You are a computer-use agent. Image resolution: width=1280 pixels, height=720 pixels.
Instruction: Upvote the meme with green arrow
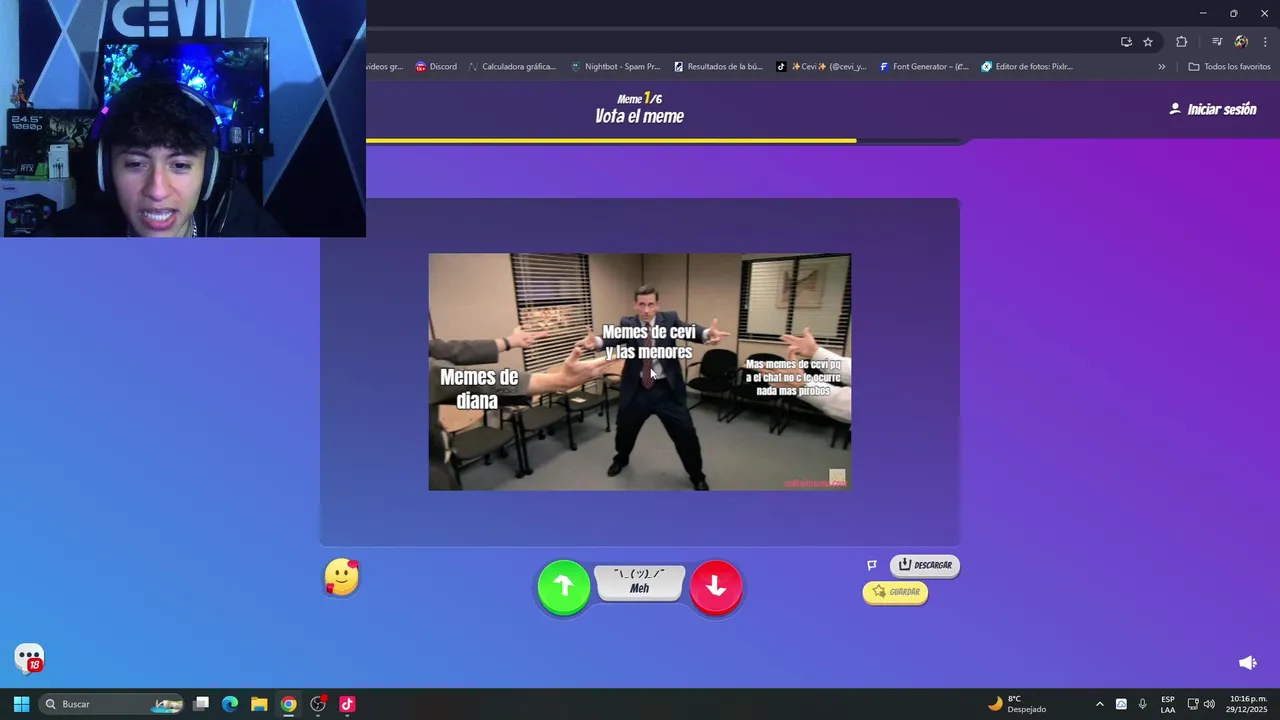pyautogui.click(x=564, y=587)
